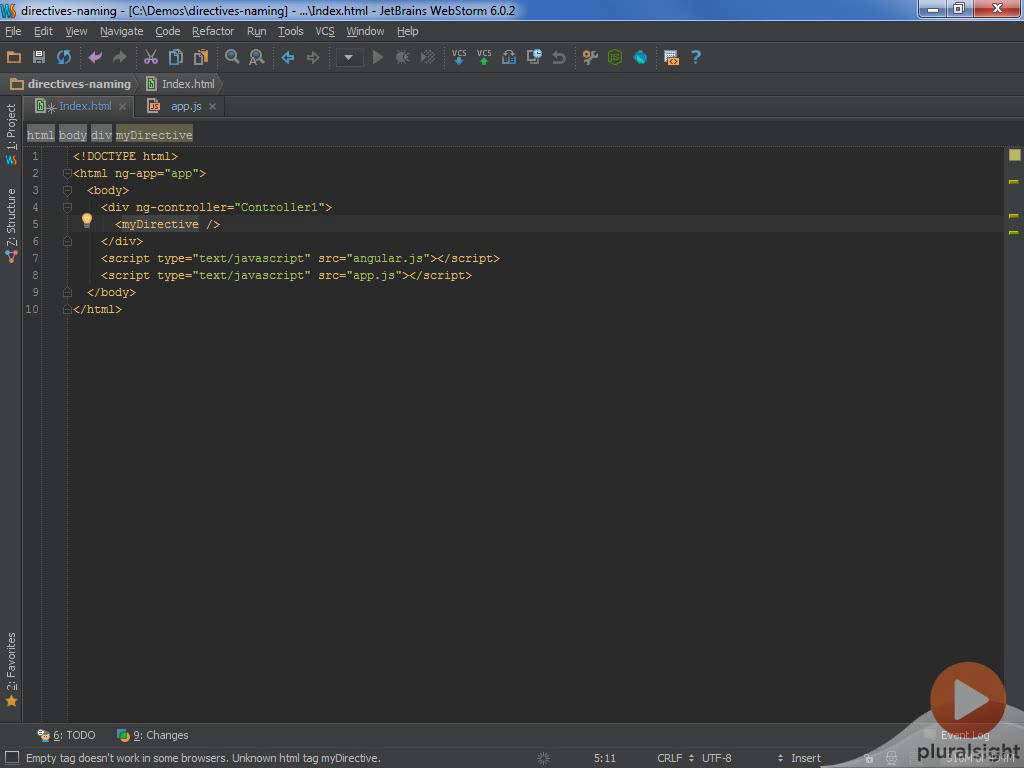1024x768 pixels.
Task: Click the Undo arrow icon
Action: click(x=95, y=57)
